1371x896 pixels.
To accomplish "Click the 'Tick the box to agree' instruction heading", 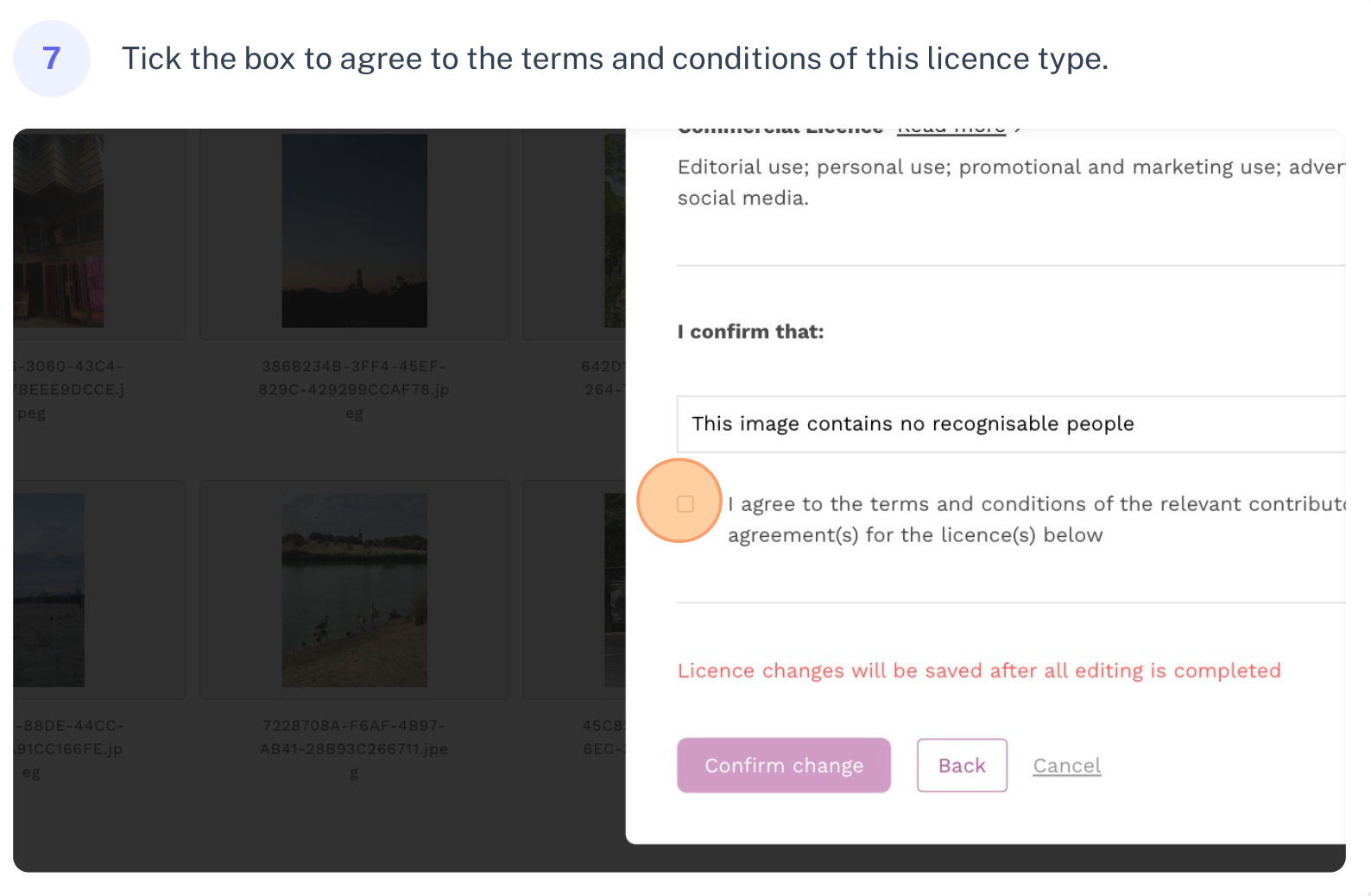I will [615, 59].
